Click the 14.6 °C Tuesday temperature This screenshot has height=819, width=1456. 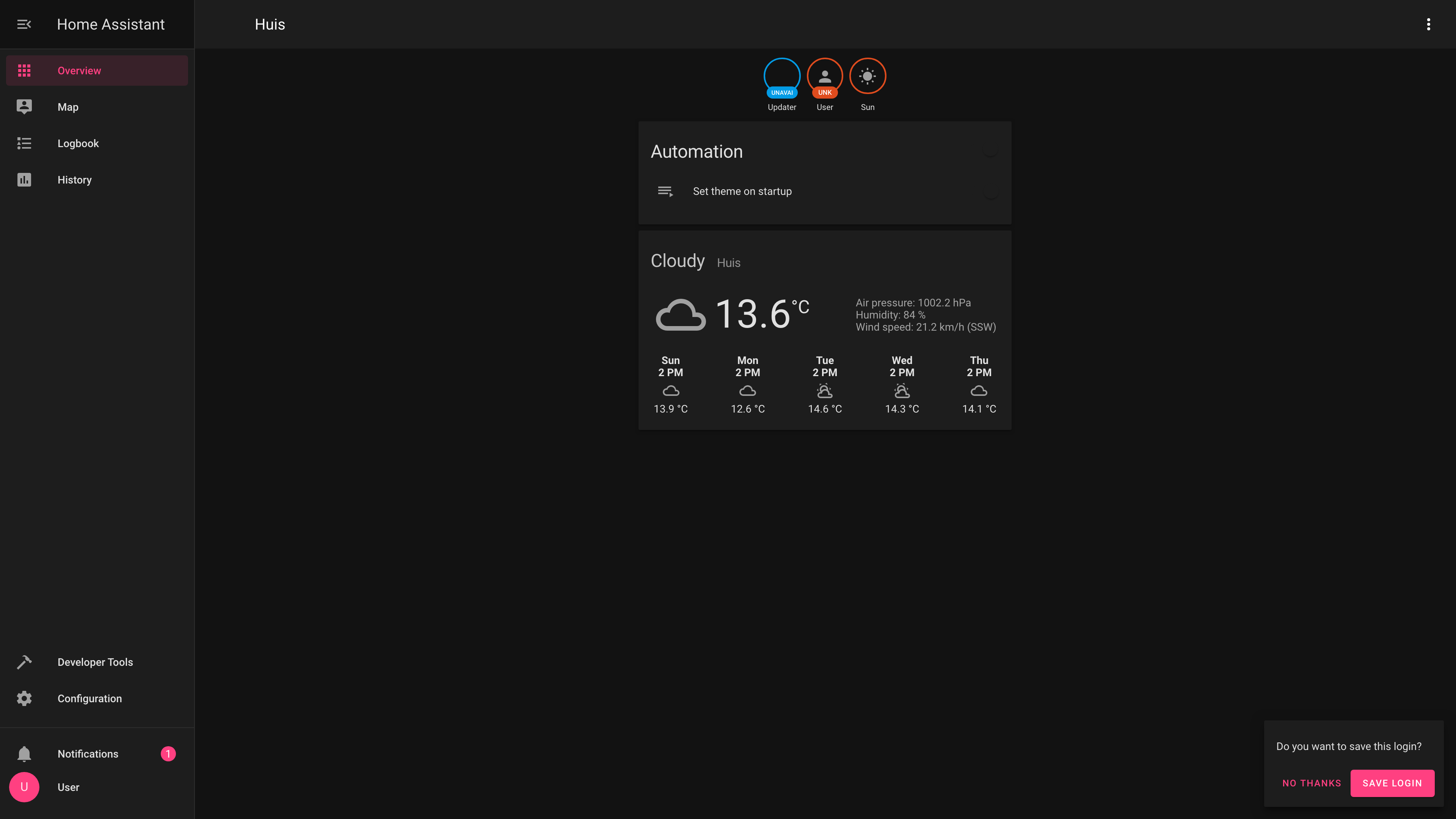pyautogui.click(x=825, y=409)
